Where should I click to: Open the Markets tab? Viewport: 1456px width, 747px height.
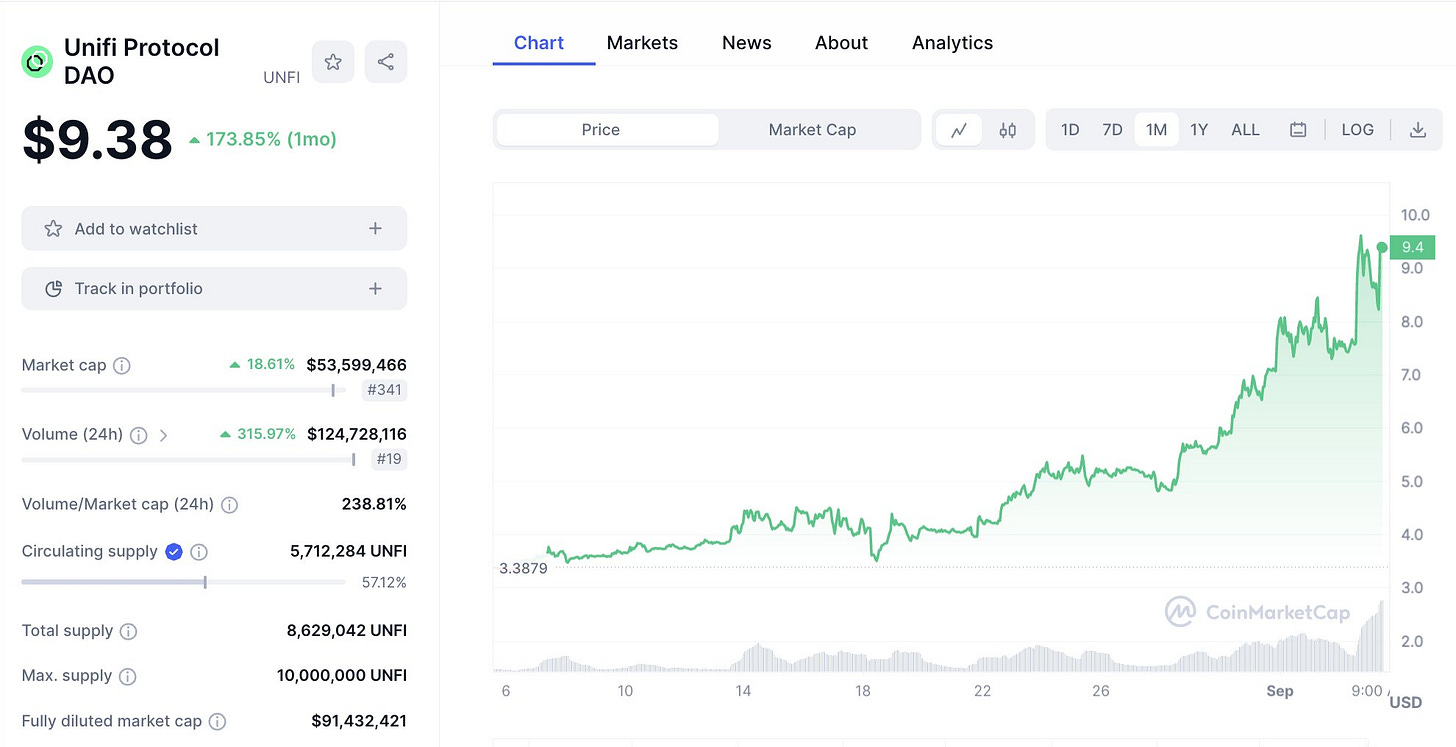[x=642, y=43]
